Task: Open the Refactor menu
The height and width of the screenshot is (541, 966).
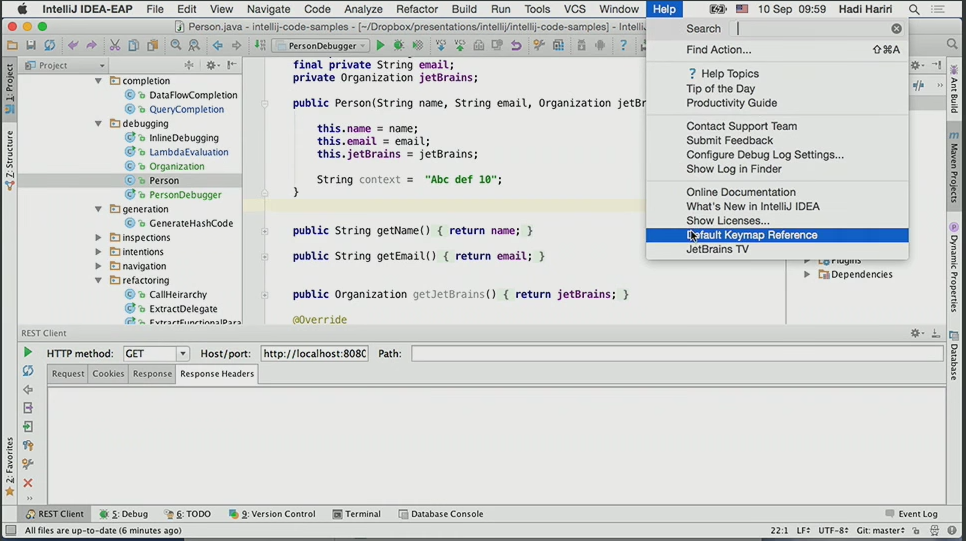Action: 416,9
